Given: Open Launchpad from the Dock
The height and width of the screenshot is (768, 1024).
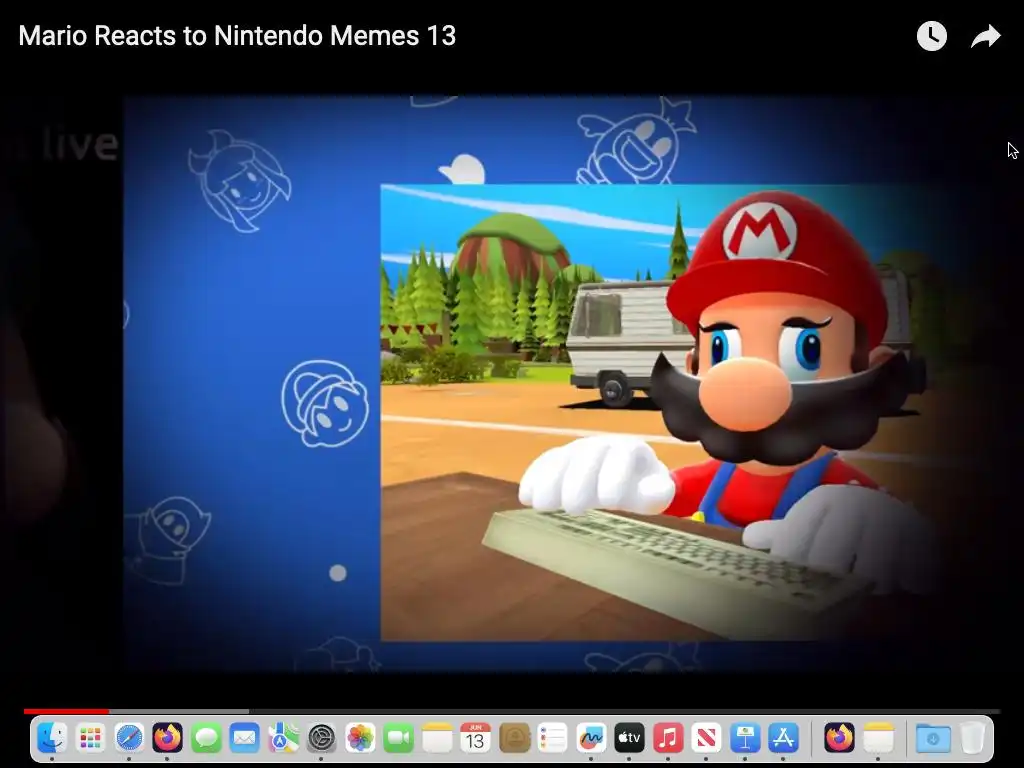Looking at the screenshot, I should click(x=90, y=738).
